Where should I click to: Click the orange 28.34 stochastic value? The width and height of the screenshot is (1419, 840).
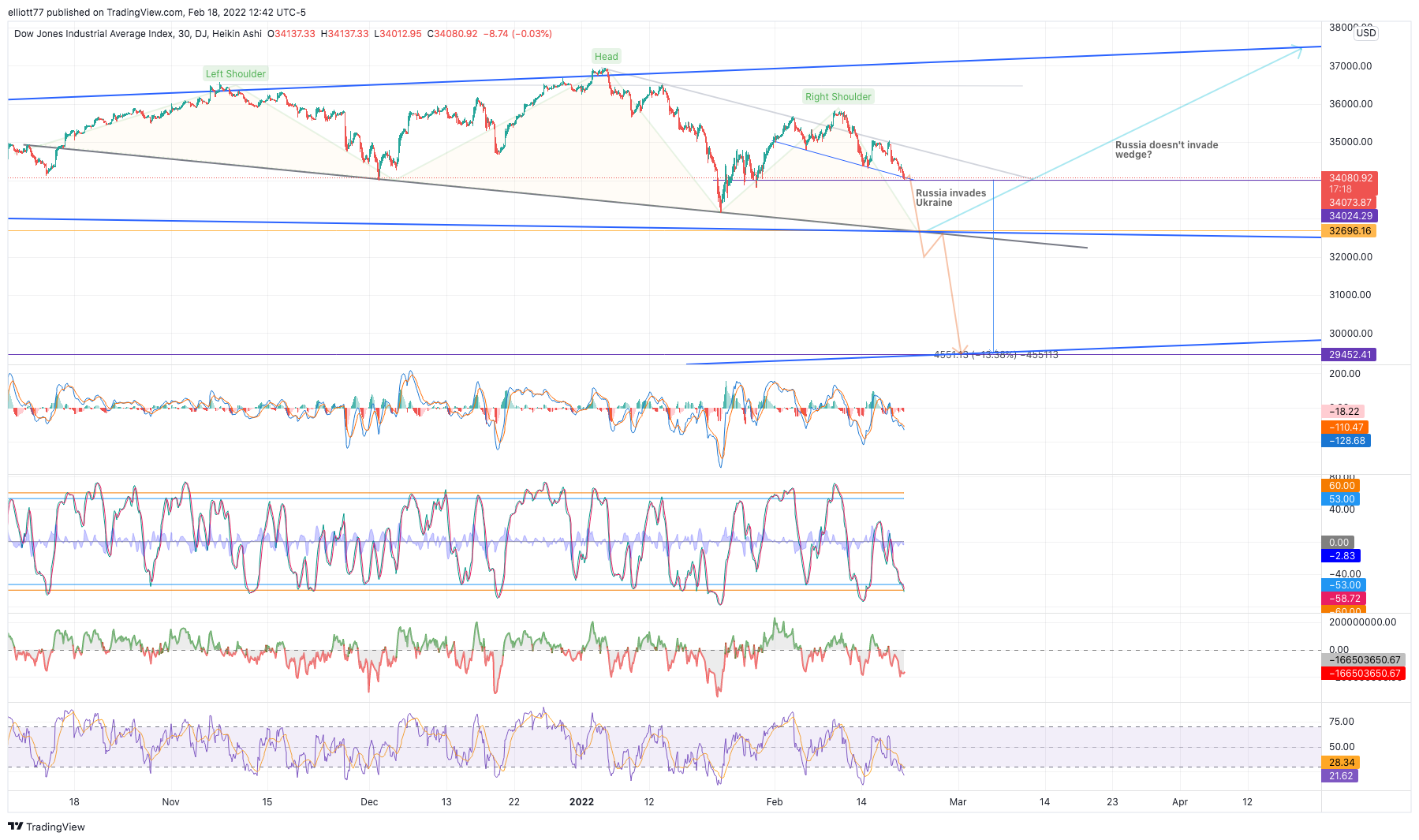pyautogui.click(x=1341, y=763)
